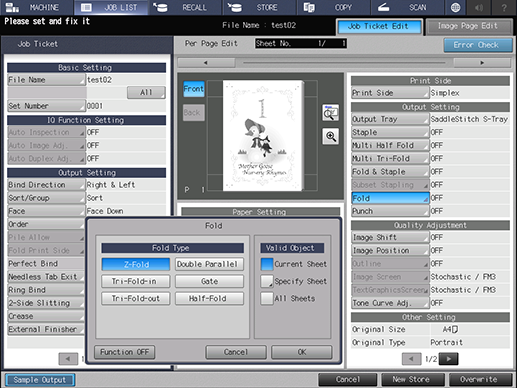Viewport: 517px width, 388px height.
Task: Click the sheet navigation slider track
Action: pyautogui.click(x=344, y=63)
